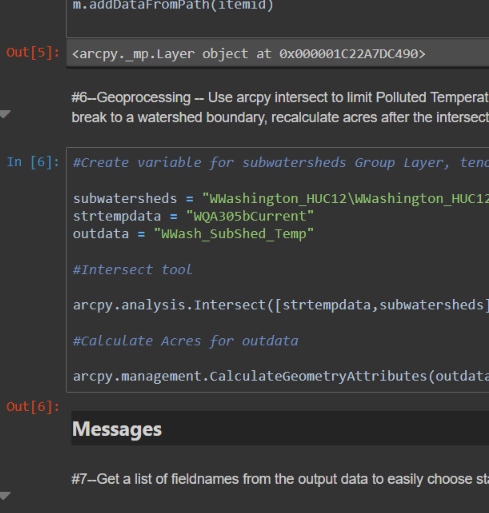Screen dimensions: 489x513
Task: Place cursor on strtempdata "WQA305bCurrent" line
Action: coord(193,216)
